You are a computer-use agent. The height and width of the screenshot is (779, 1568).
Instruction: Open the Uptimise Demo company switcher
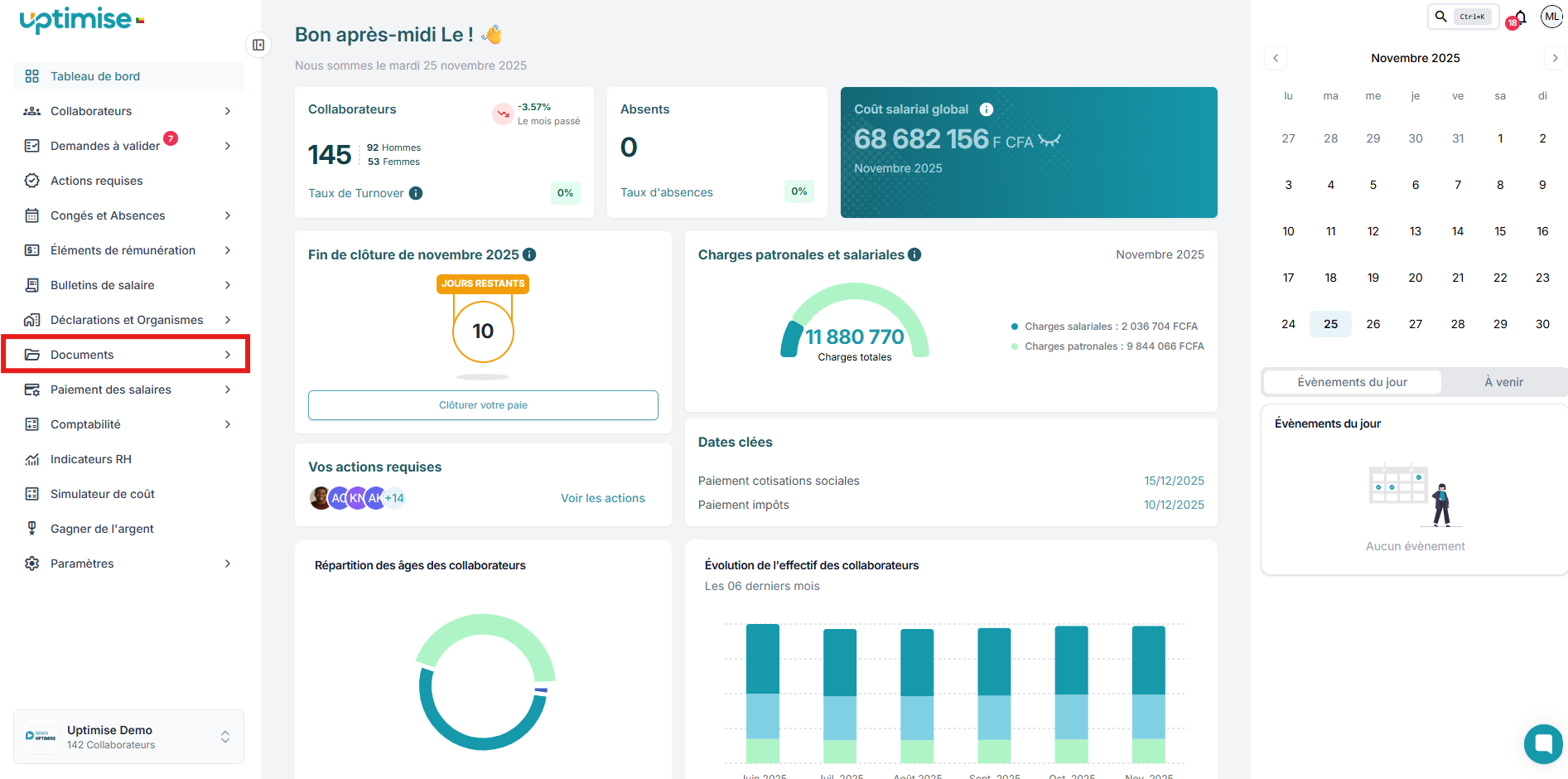coord(128,737)
